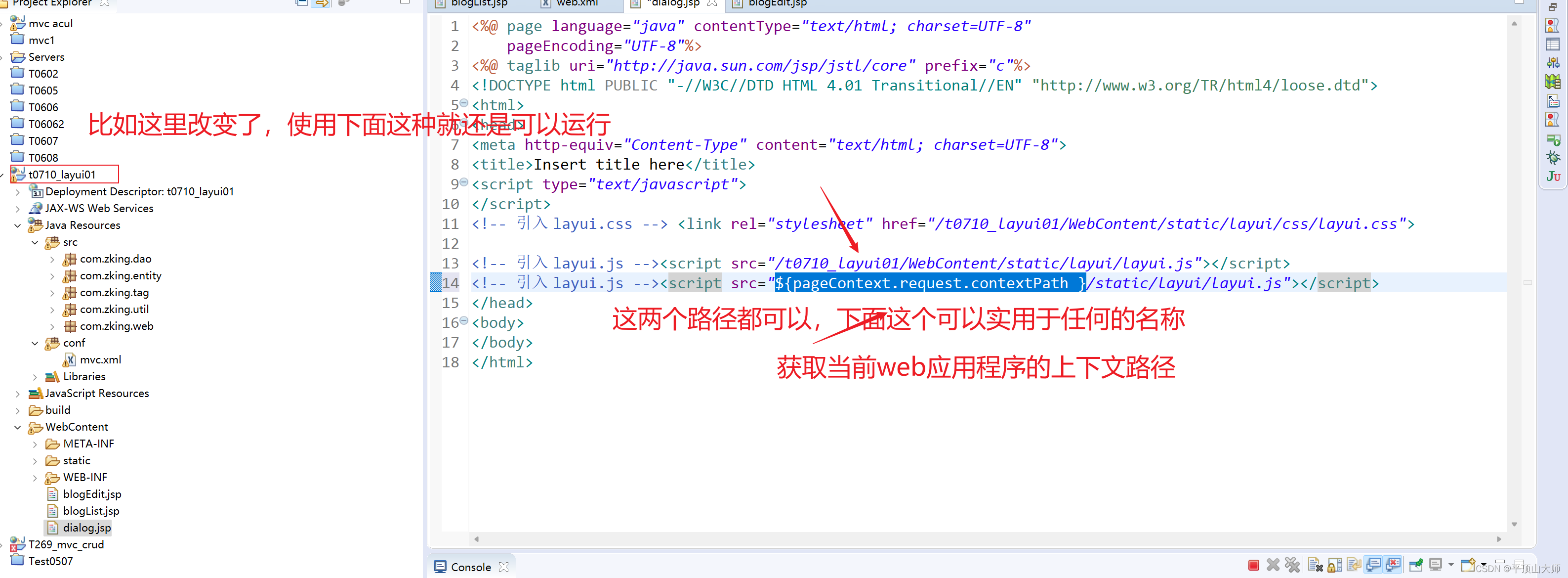Click the editor vertical scrollbar down arrow

coord(1514,525)
